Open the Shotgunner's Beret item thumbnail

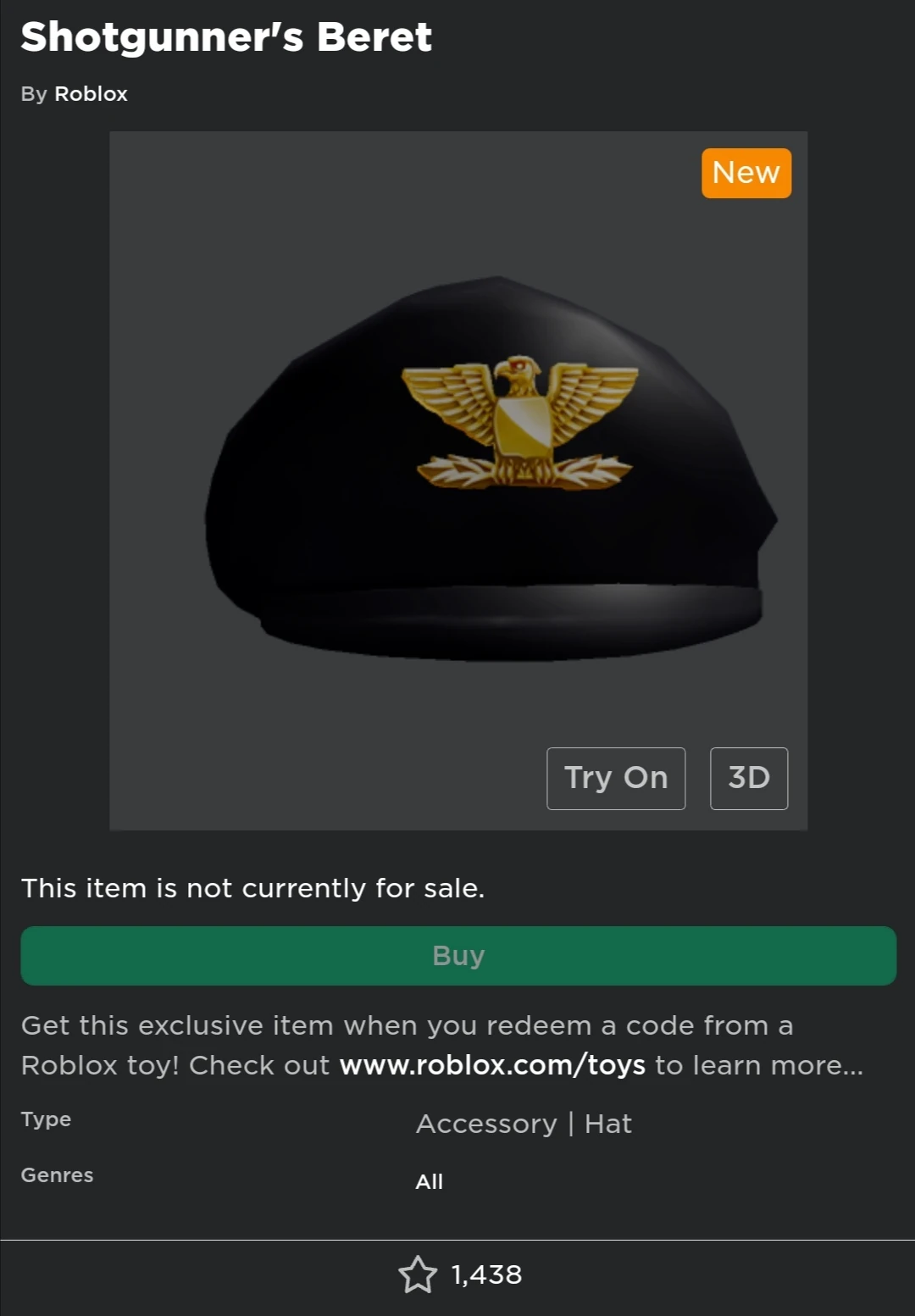pos(457,479)
